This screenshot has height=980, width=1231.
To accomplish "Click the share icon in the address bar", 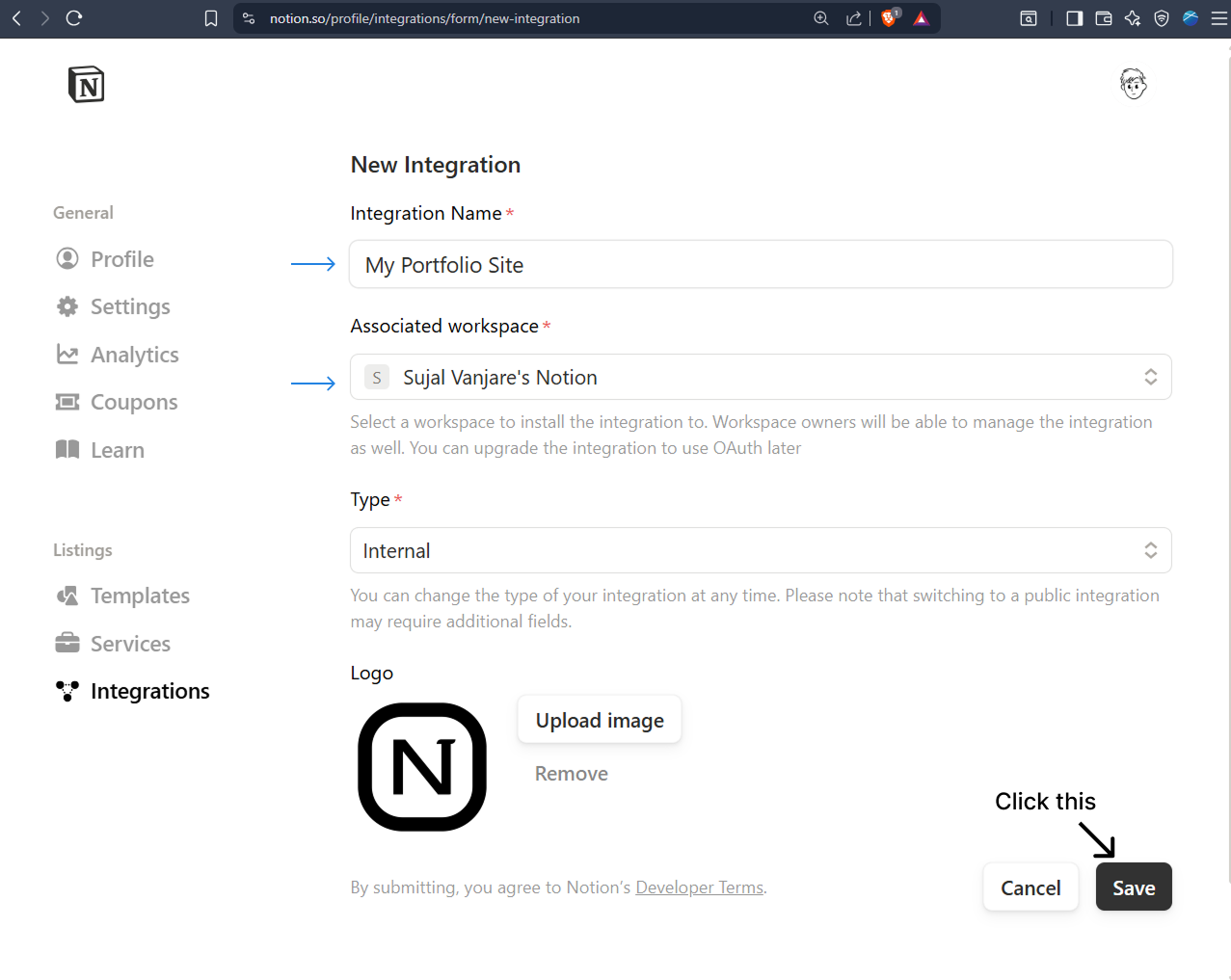I will [854, 18].
